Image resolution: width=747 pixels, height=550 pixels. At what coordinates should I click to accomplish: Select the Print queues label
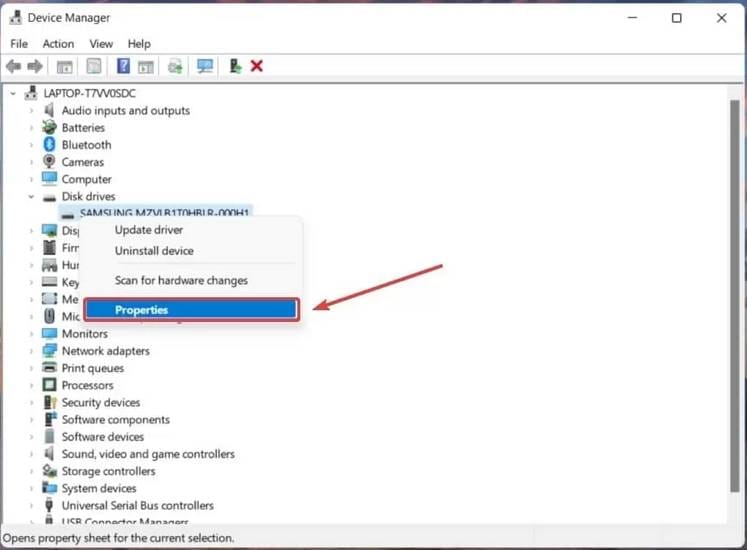point(92,368)
